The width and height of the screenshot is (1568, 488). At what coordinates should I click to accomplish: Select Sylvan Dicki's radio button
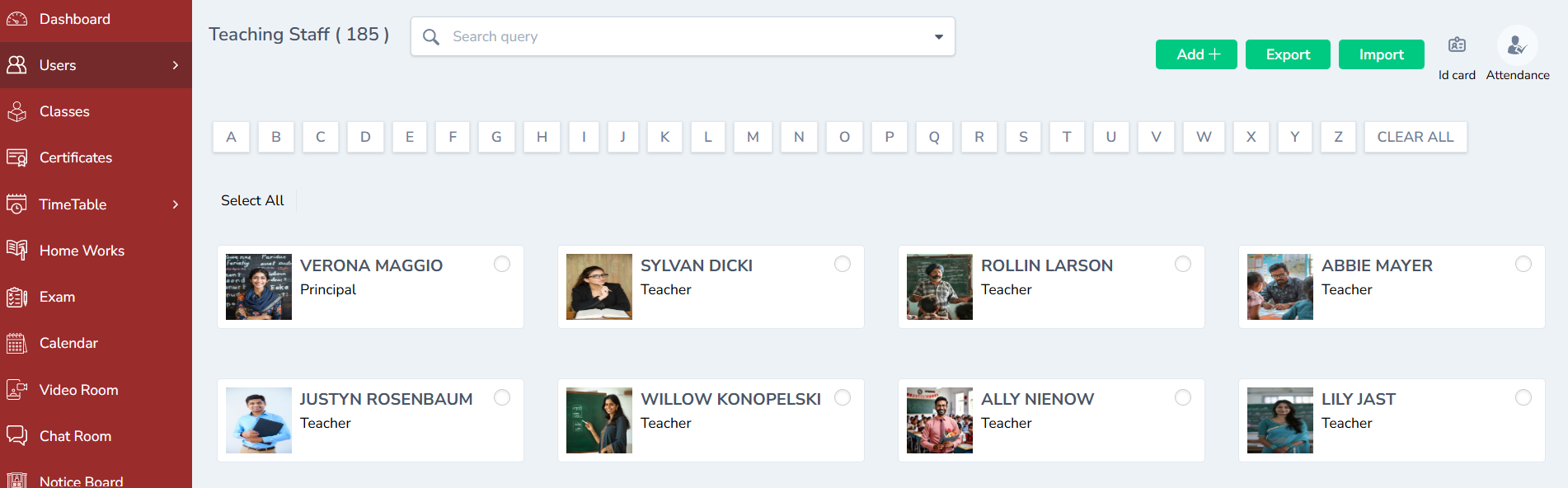point(843,264)
